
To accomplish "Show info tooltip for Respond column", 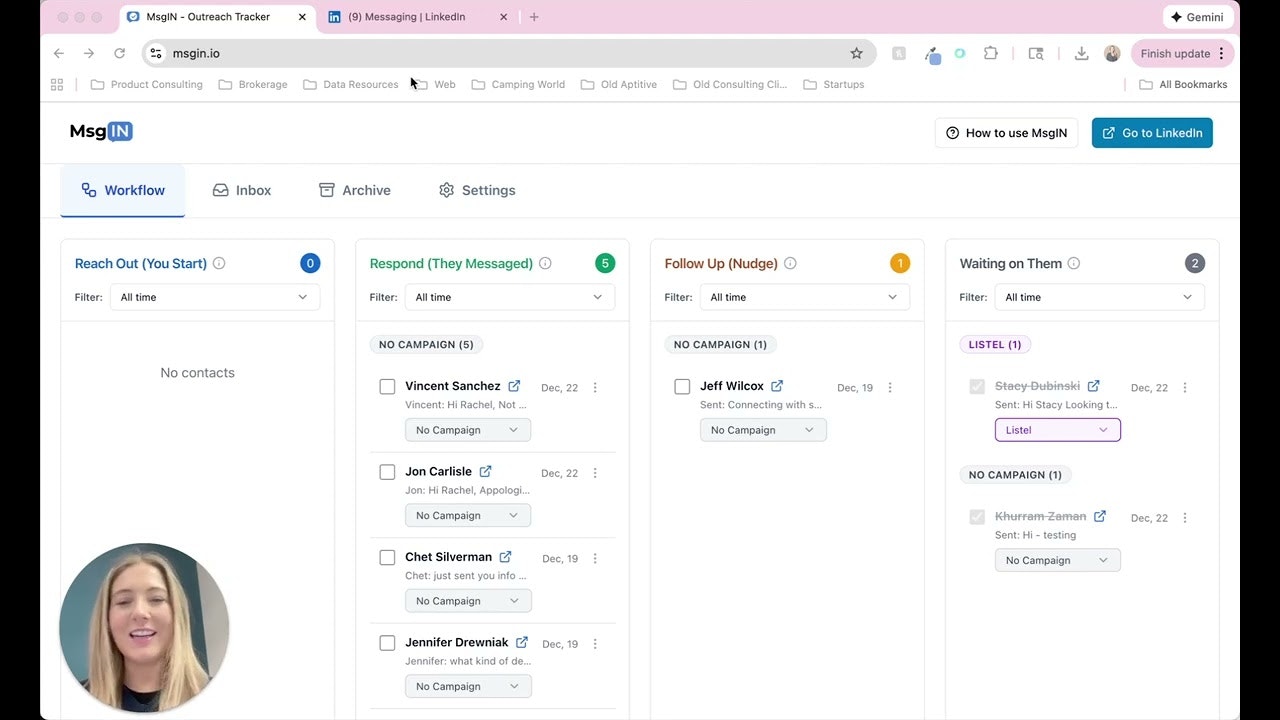I will coord(545,264).
